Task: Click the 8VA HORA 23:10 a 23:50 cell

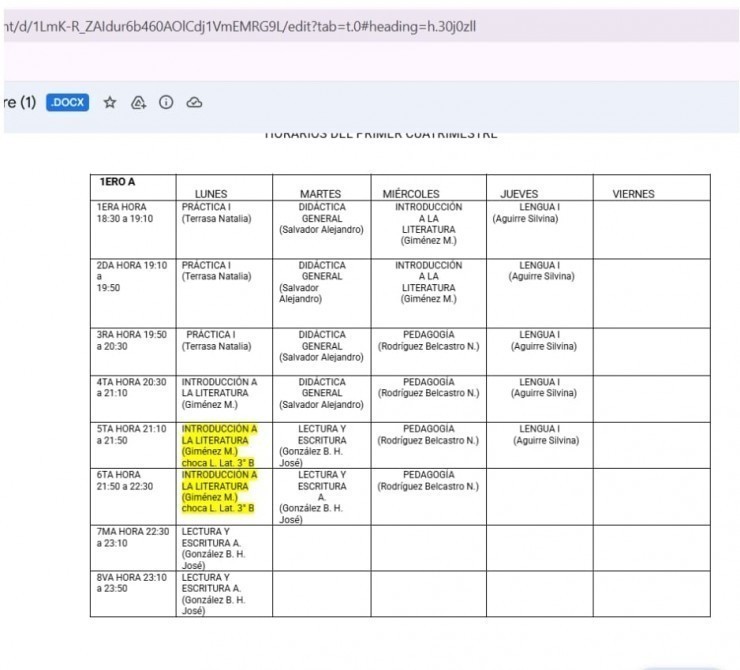Action: coord(132,583)
